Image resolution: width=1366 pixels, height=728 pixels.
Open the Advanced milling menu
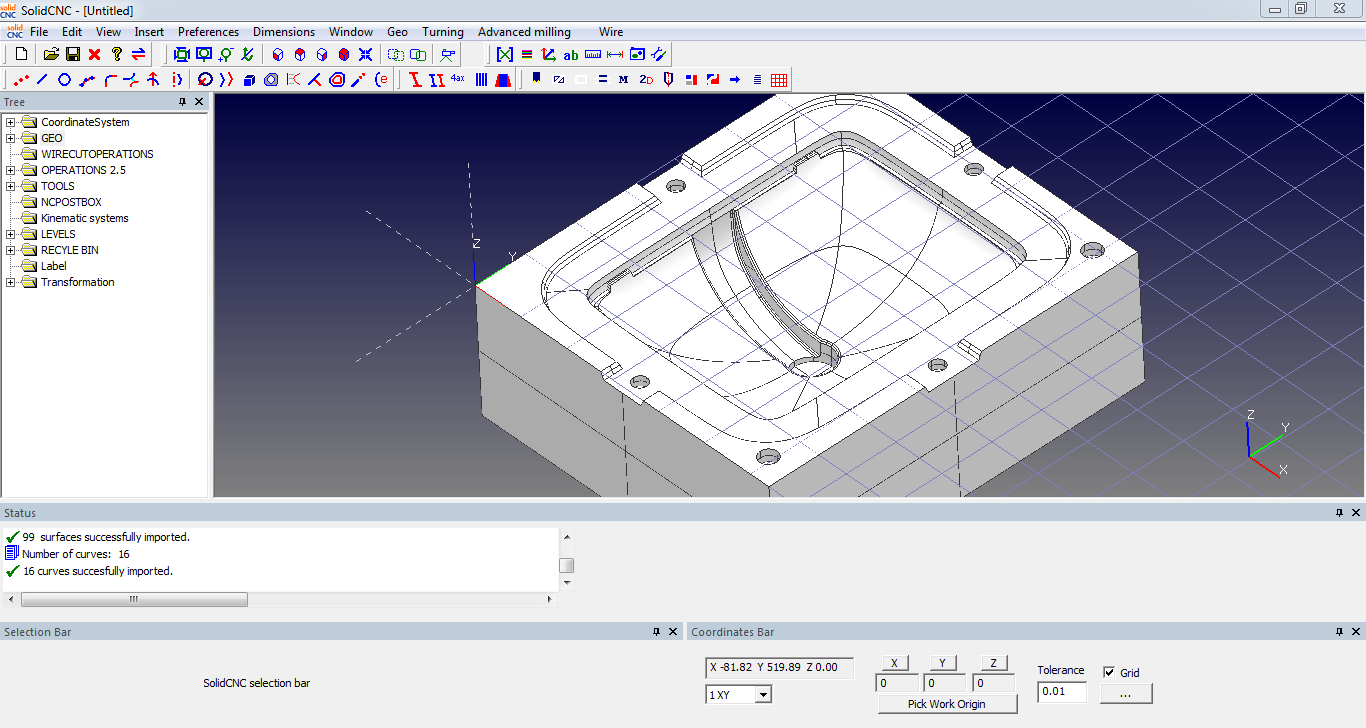coord(524,32)
